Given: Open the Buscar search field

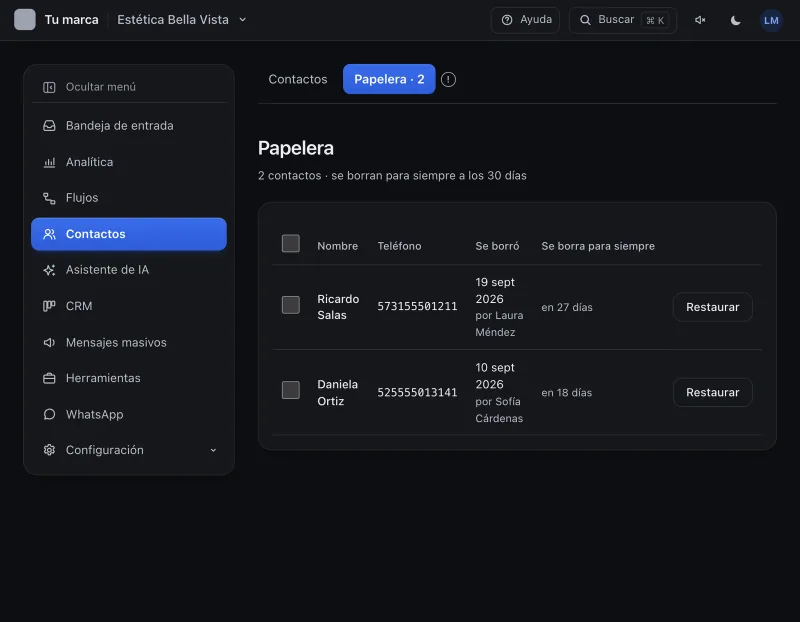Looking at the screenshot, I should (623, 20).
